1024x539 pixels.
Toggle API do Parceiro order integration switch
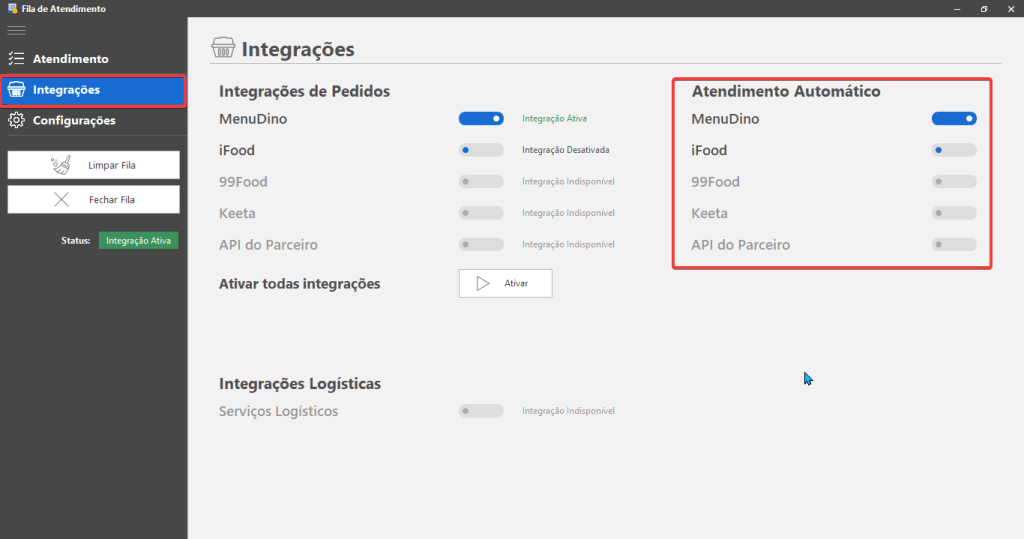click(481, 244)
